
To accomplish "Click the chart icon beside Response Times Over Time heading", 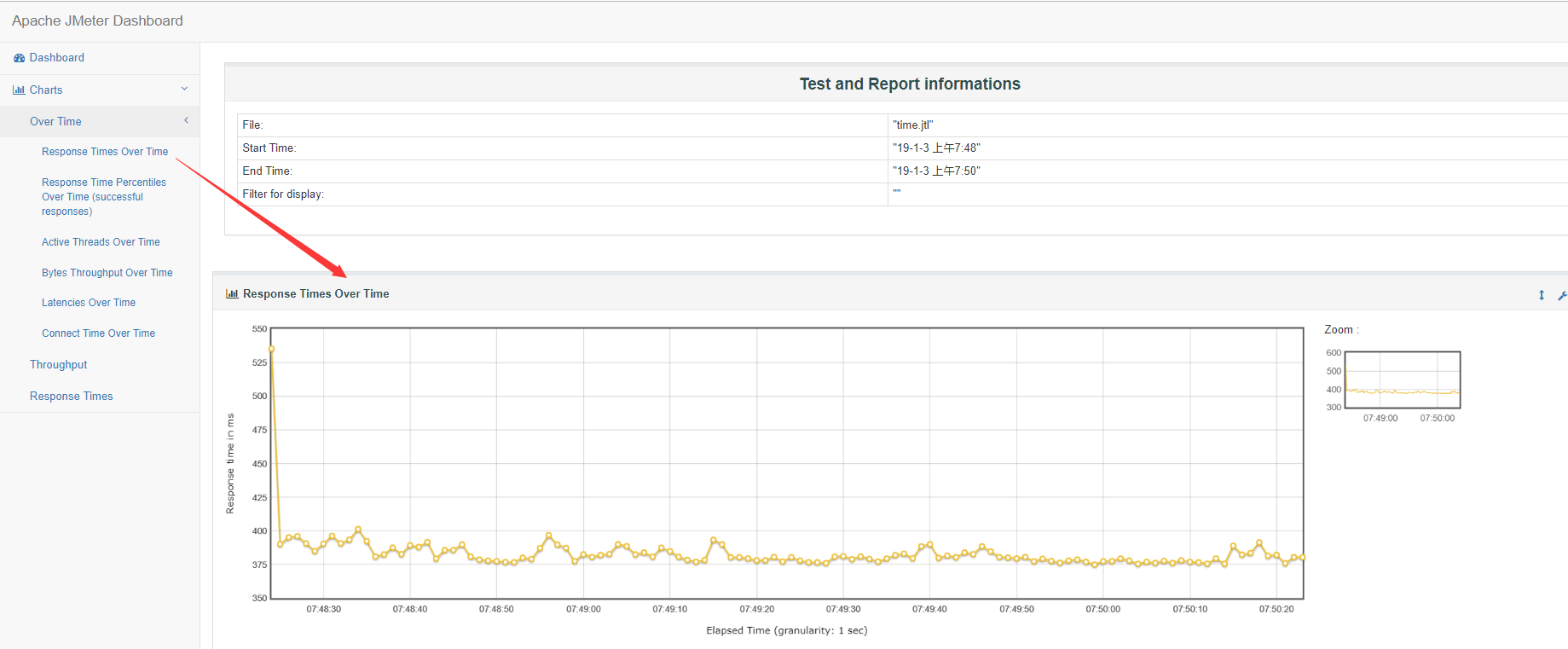I will (232, 293).
